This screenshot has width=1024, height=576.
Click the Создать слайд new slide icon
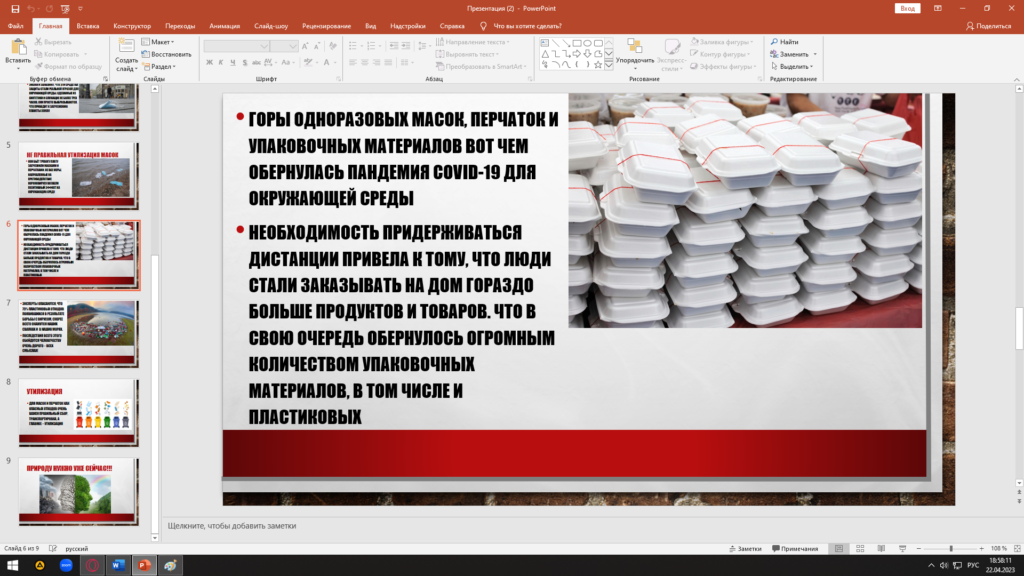(126, 46)
